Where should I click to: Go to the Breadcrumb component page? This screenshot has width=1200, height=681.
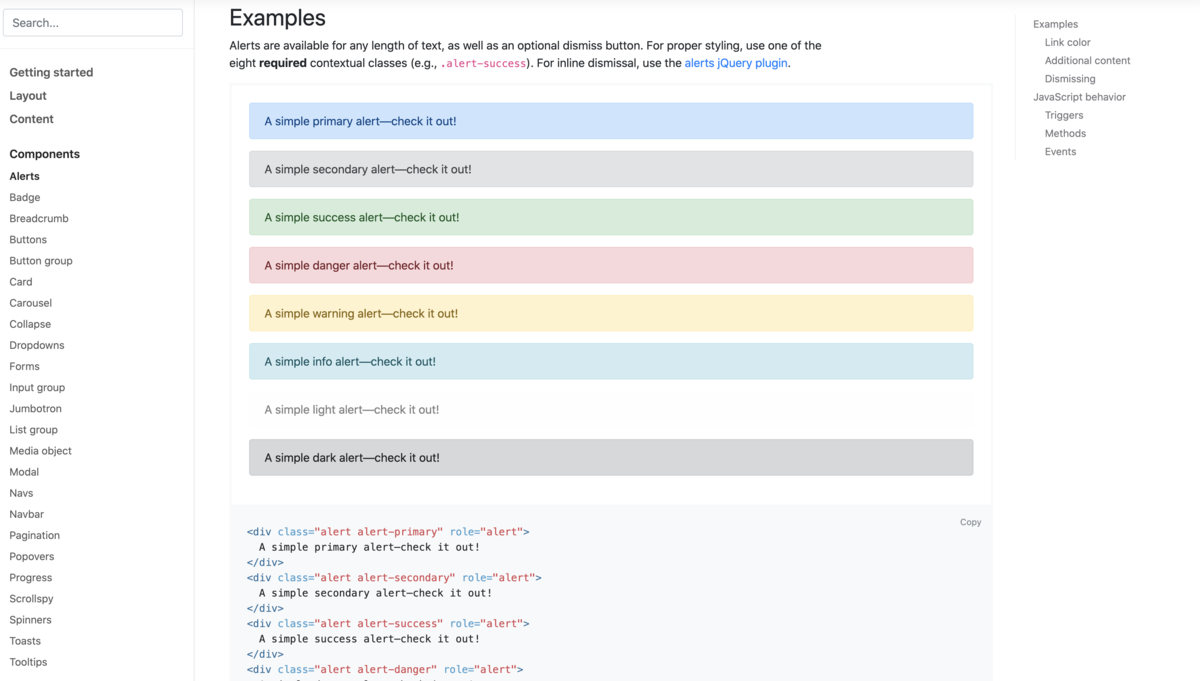point(39,218)
